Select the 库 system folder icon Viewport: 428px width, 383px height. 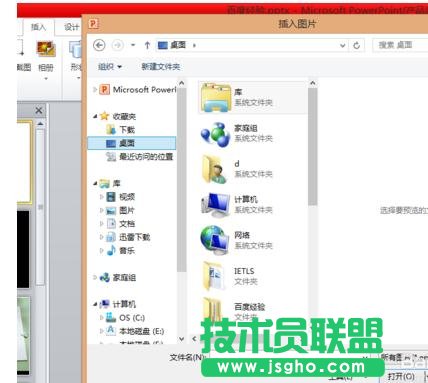216,97
